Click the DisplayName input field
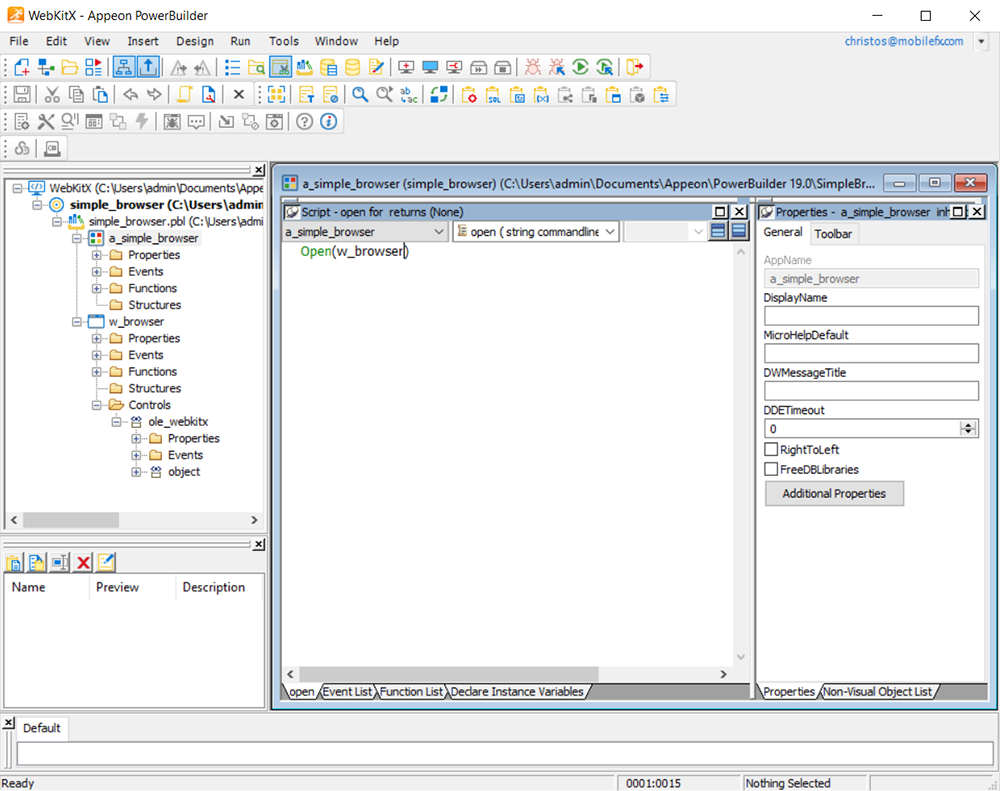Viewport: 1000px width, 791px height. (871, 316)
